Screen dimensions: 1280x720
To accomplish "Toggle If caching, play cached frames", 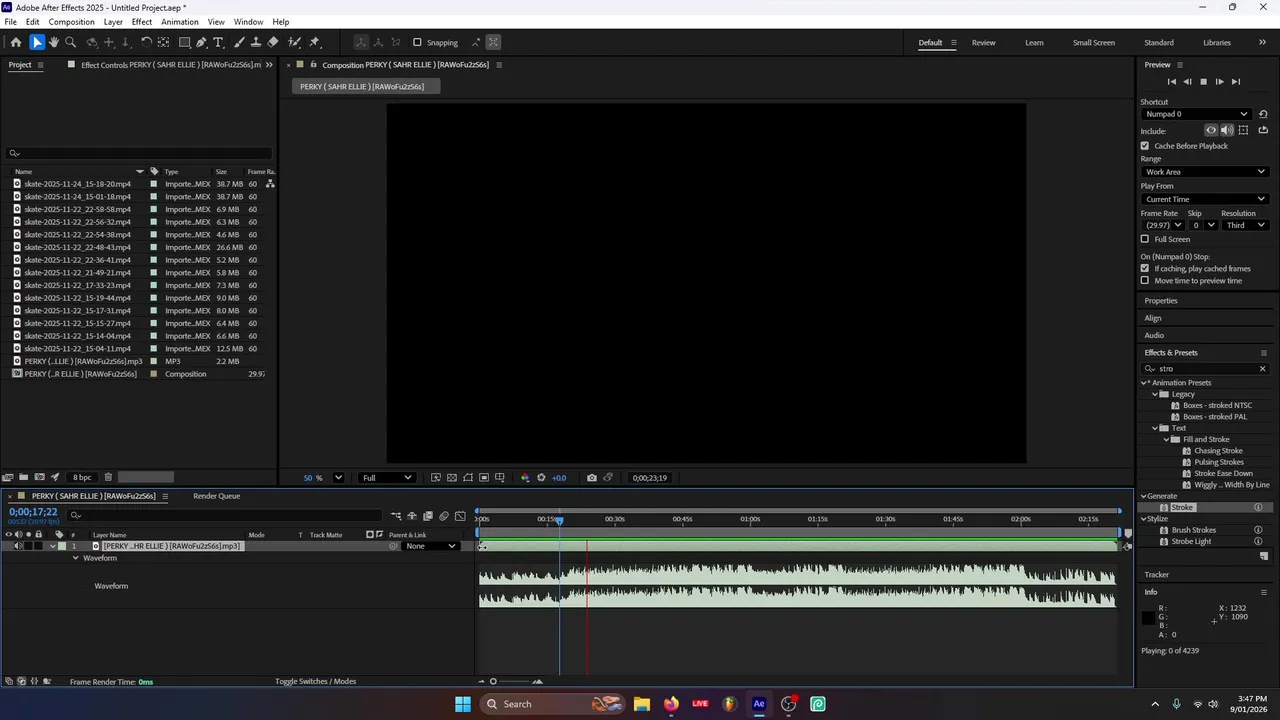I will (1145, 268).
